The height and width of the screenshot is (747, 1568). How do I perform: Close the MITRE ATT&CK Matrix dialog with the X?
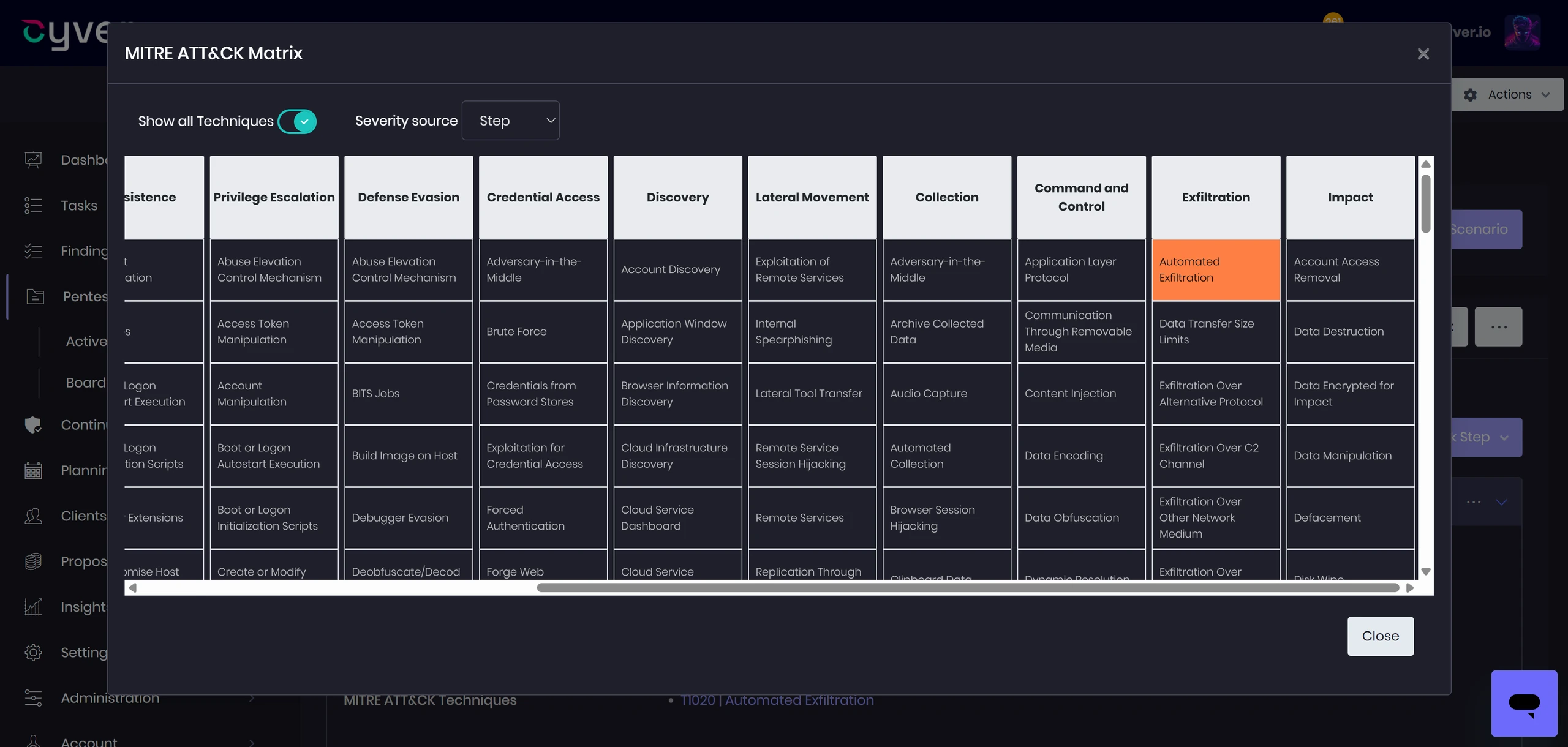(1423, 54)
